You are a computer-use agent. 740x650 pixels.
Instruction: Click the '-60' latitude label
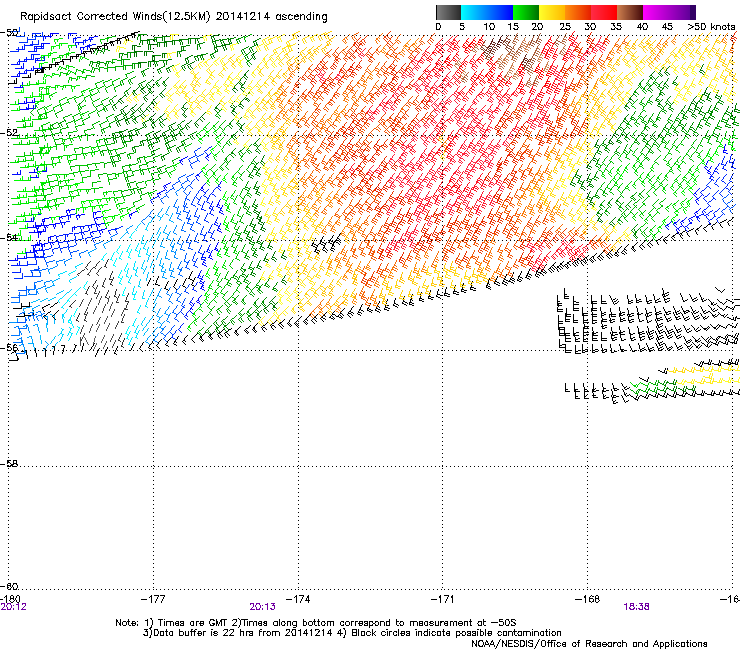[x=9, y=586]
